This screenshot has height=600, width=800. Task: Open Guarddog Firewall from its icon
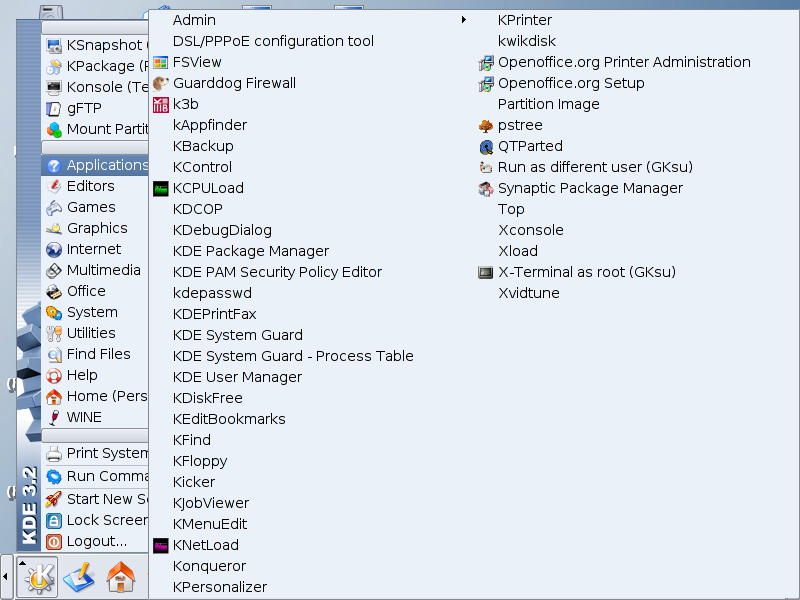160,83
